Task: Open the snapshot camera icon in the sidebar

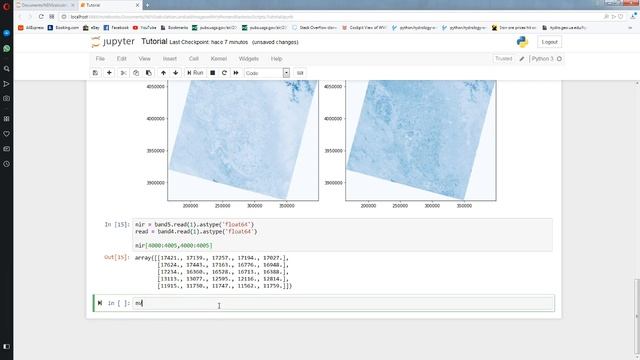Action: coord(7,98)
